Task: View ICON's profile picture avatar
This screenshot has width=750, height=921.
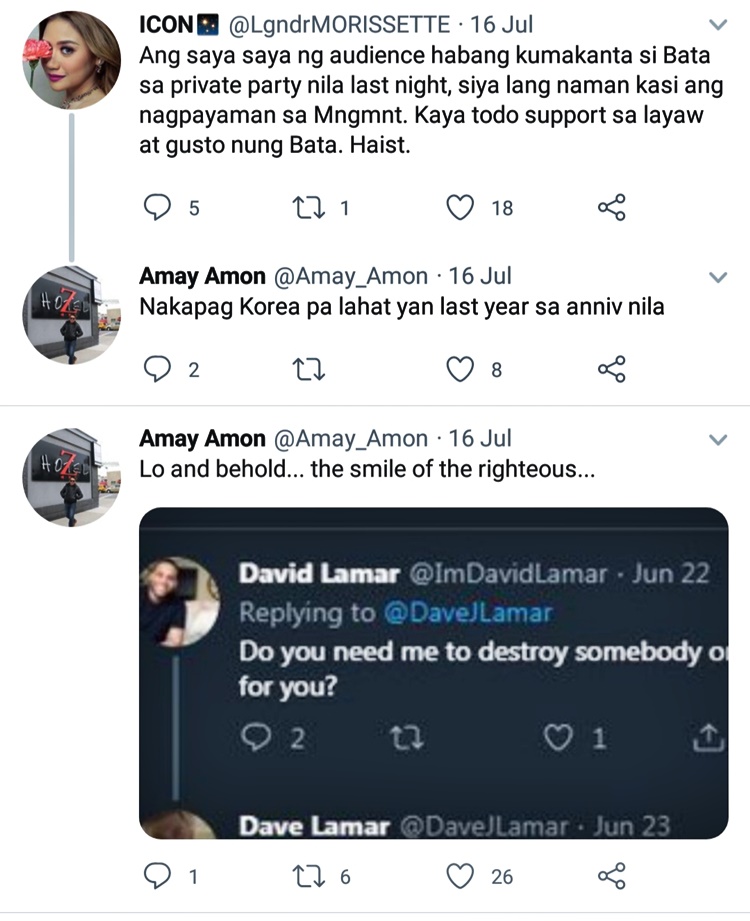Action: tap(72, 60)
